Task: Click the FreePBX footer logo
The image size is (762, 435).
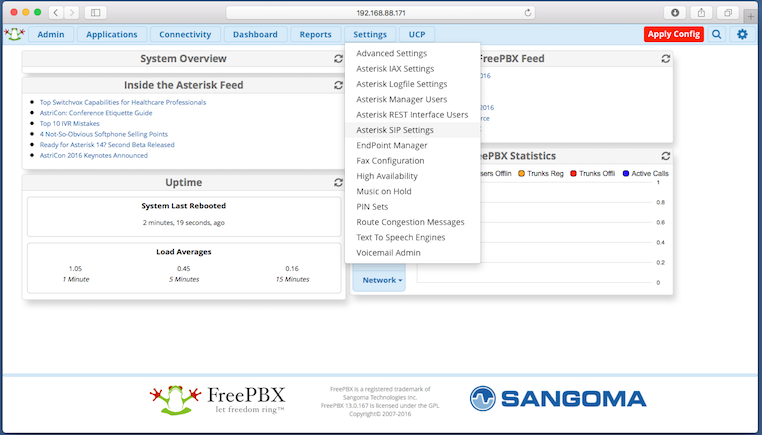Action: (x=218, y=400)
